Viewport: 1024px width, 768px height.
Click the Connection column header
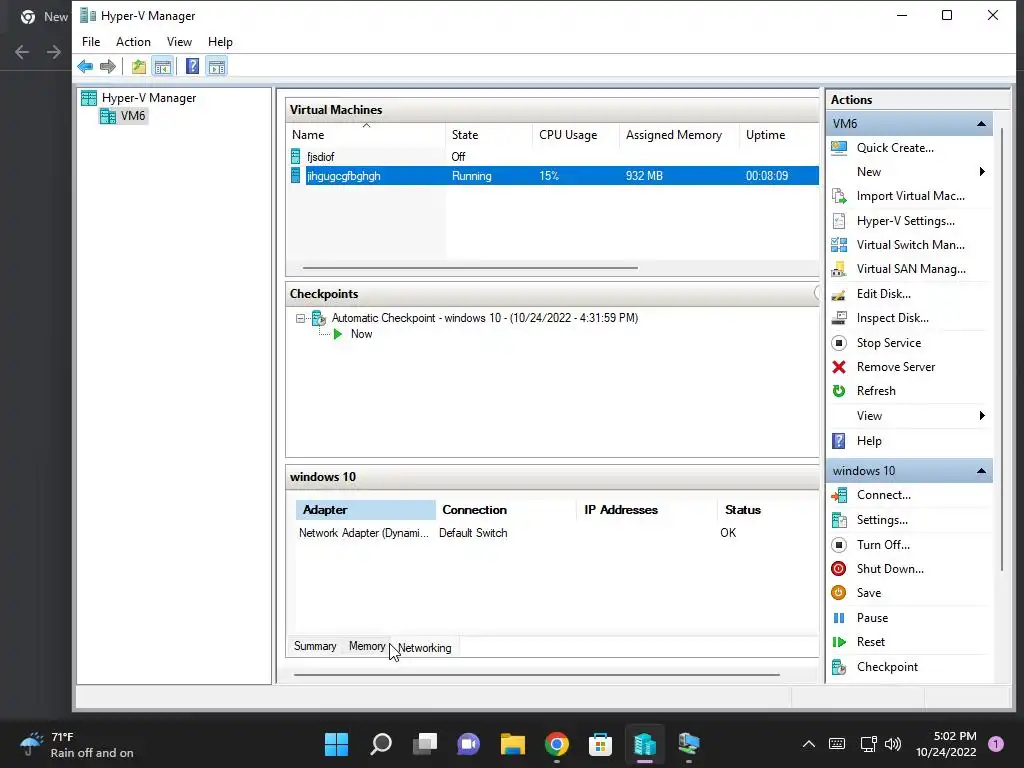click(x=506, y=510)
